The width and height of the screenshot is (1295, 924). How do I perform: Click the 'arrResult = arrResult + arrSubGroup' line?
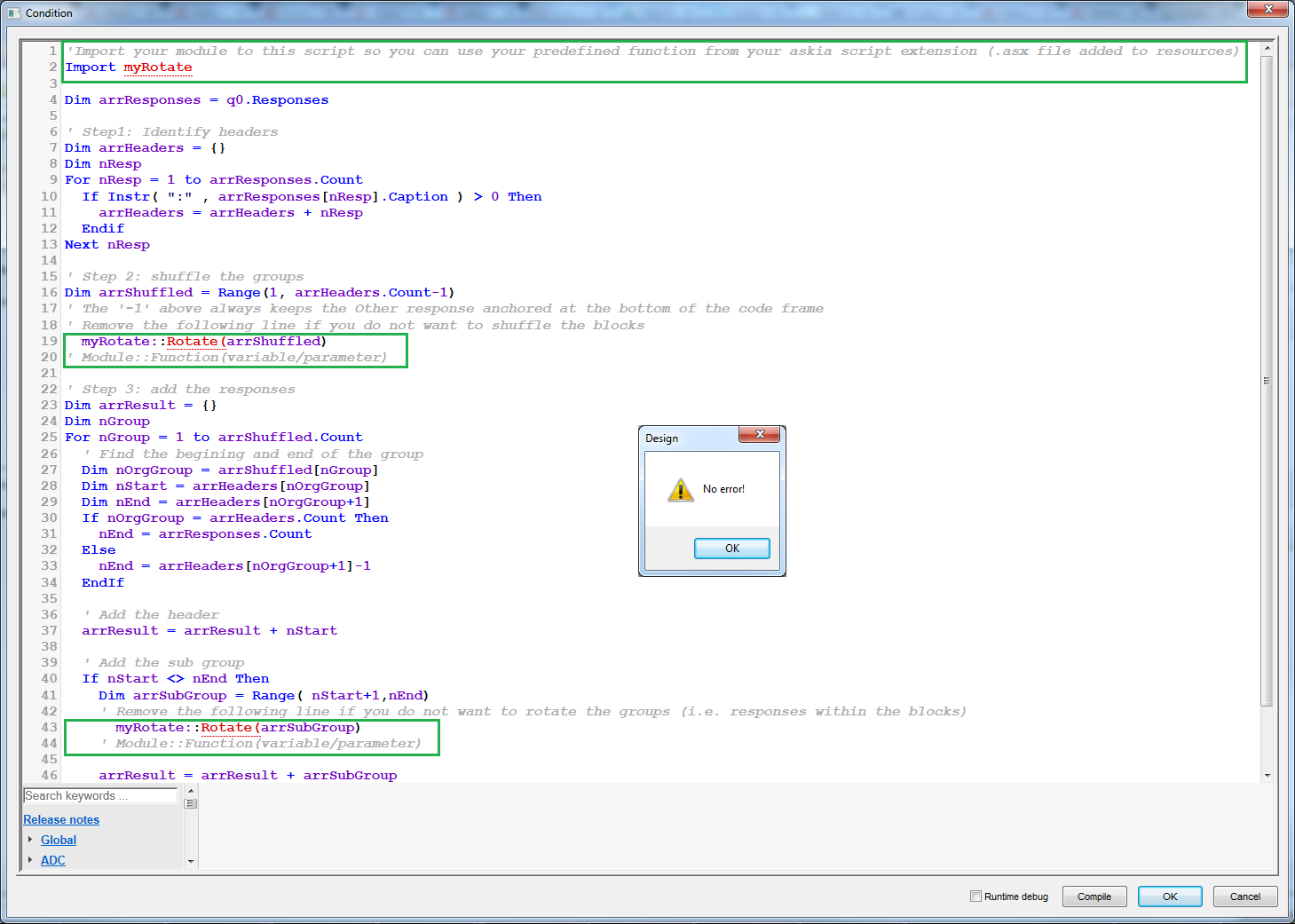coord(248,776)
